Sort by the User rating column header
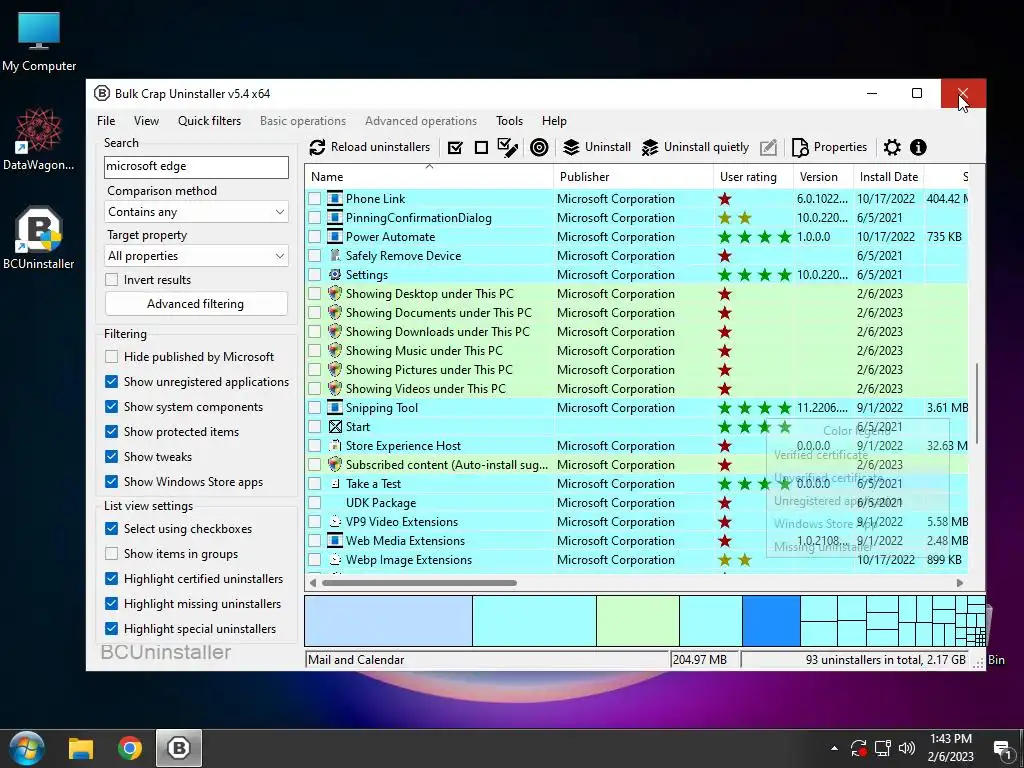Image resolution: width=1024 pixels, height=768 pixels. (x=753, y=176)
